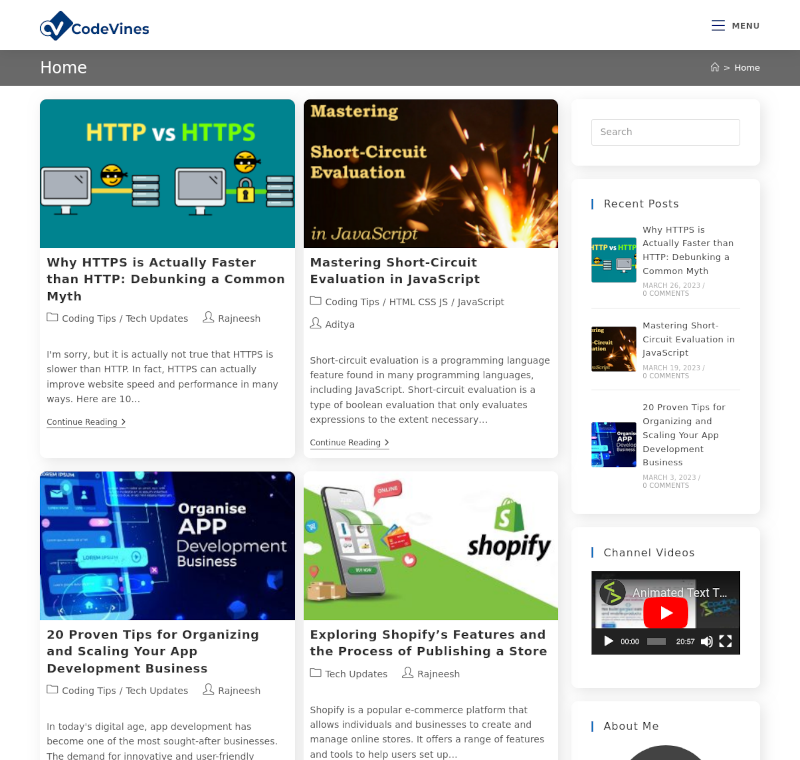Select the JavaScript category link
This screenshot has width=800, height=760.
click(x=481, y=302)
